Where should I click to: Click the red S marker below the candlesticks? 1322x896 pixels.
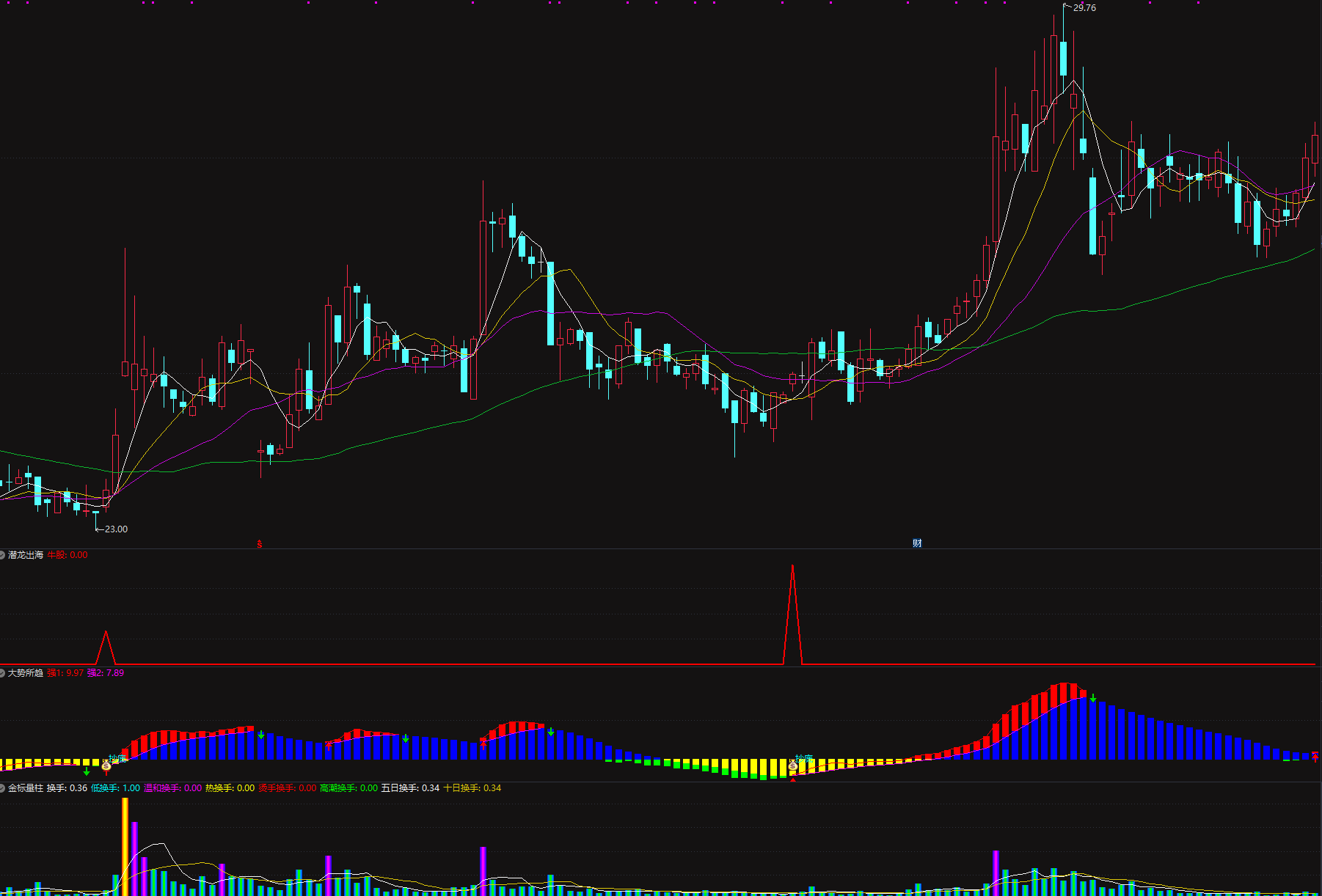(x=259, y=544)
